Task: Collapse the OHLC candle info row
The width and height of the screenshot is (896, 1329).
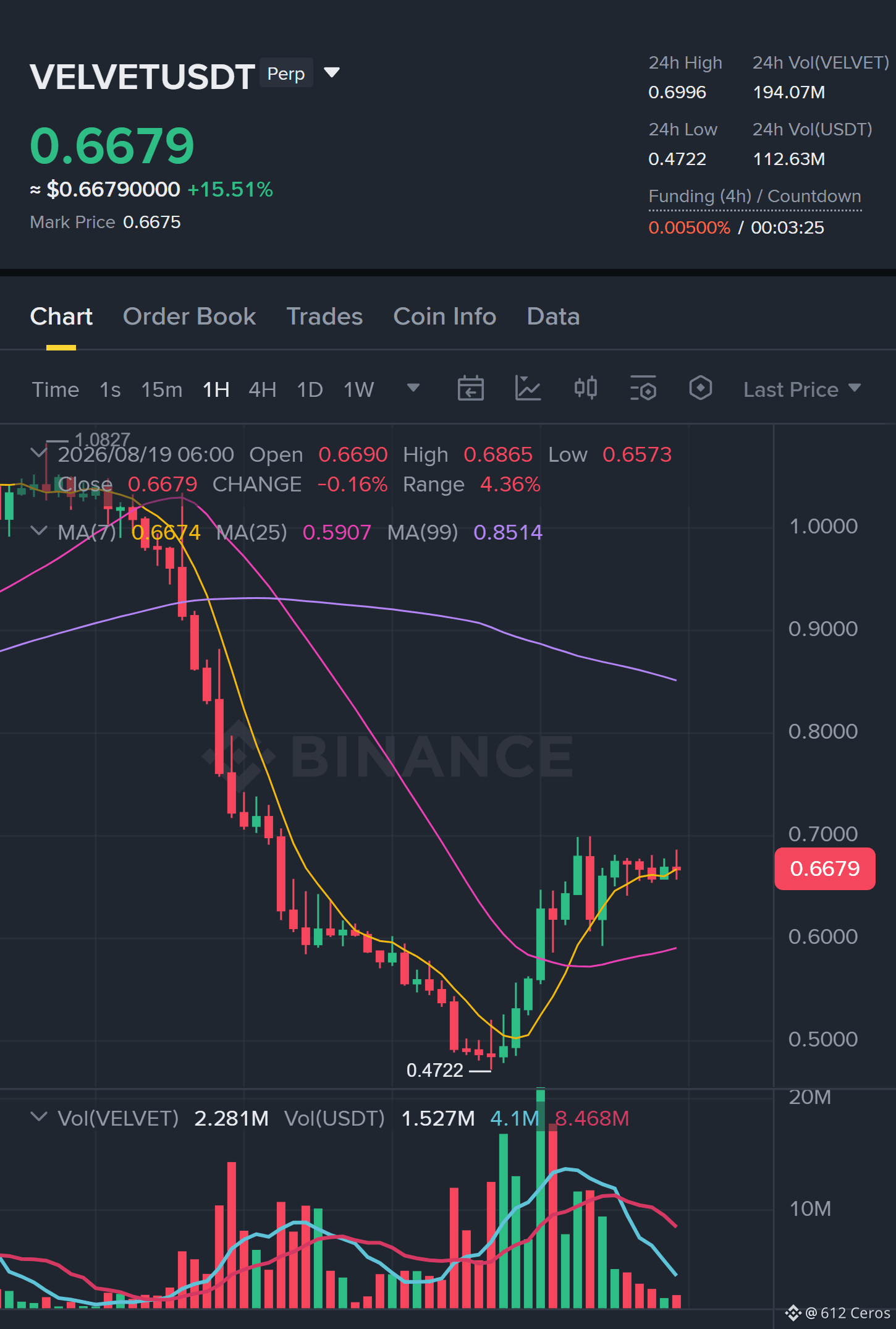Action: coord(39,453)
